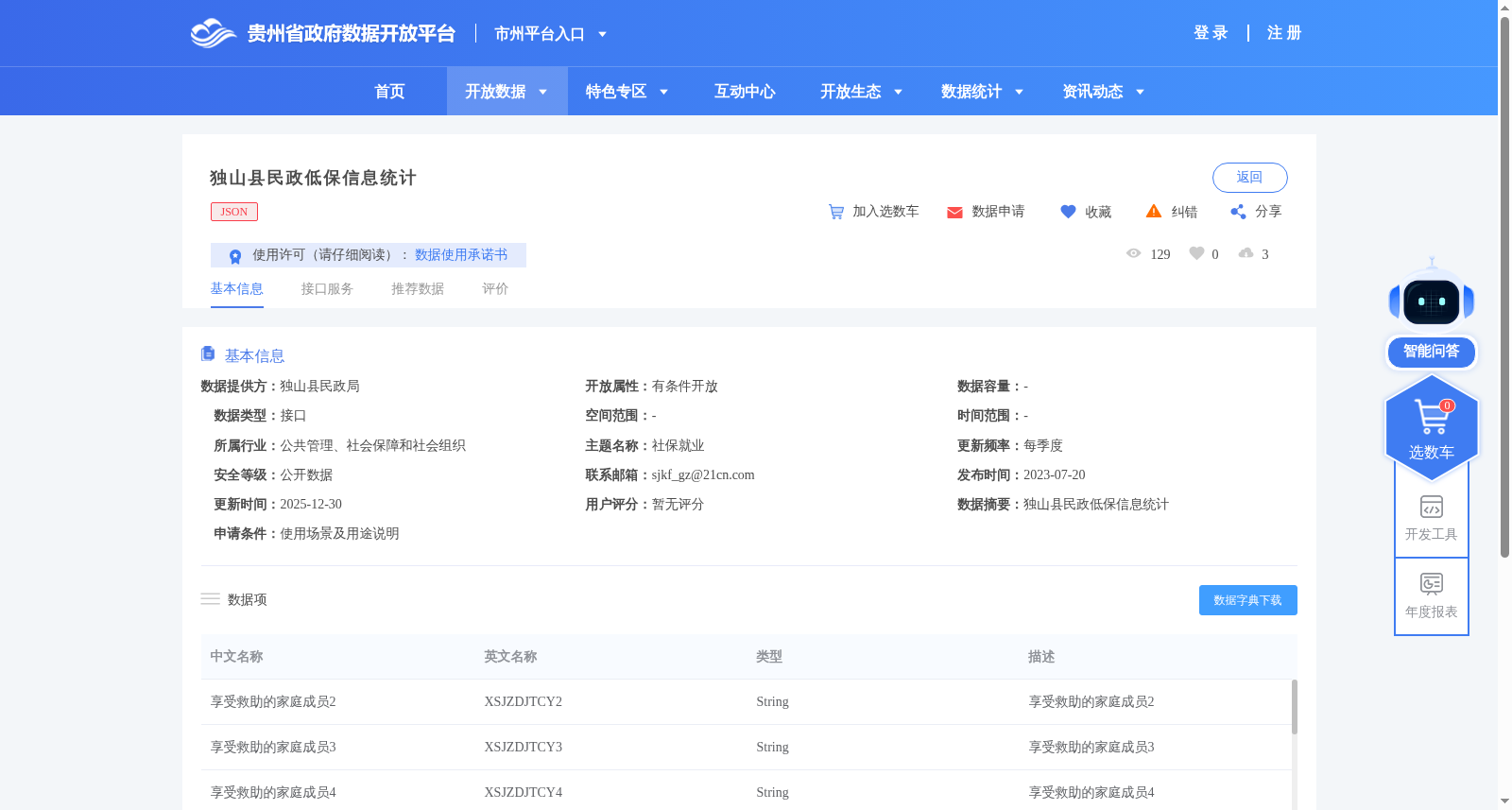Screen dimensions: 1512x810
Task: Click the shopping cart icon beside 加入选数车
Action: coord(836,212)
